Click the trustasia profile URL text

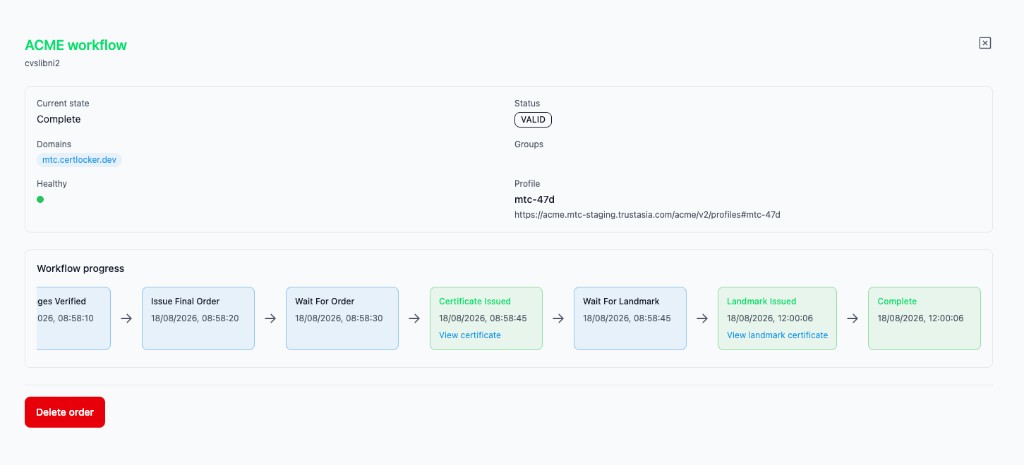pyautogui.click(x=647, y=214)
